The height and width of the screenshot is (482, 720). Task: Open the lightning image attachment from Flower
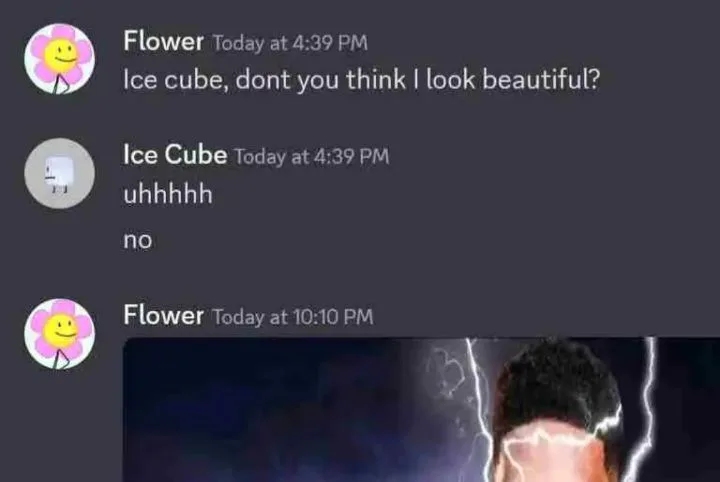421,409
